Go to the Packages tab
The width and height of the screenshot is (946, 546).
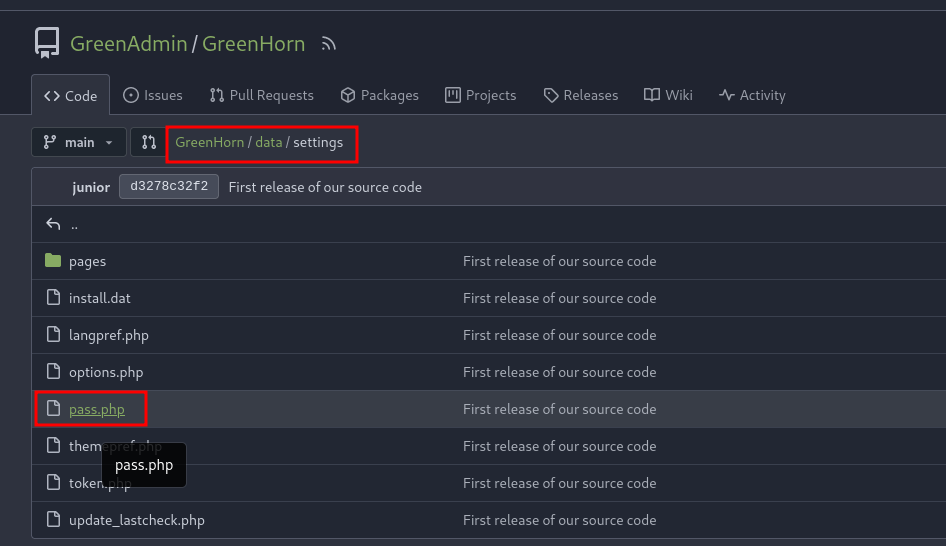[x=379, y=95]
